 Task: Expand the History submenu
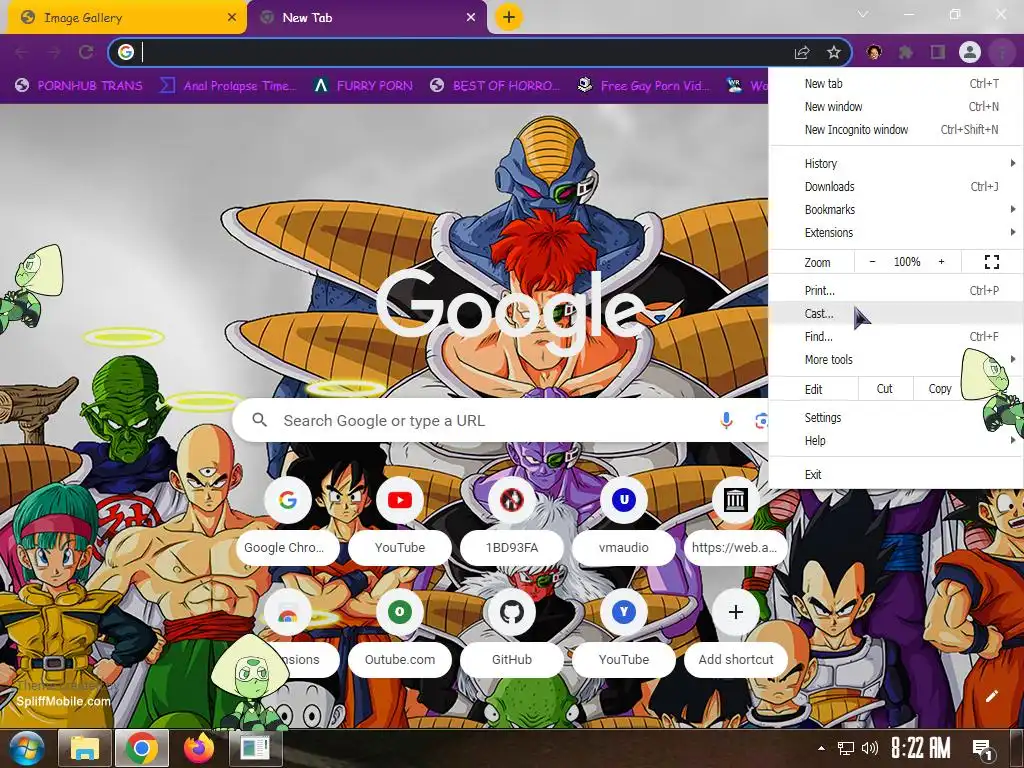click(895, 163)
